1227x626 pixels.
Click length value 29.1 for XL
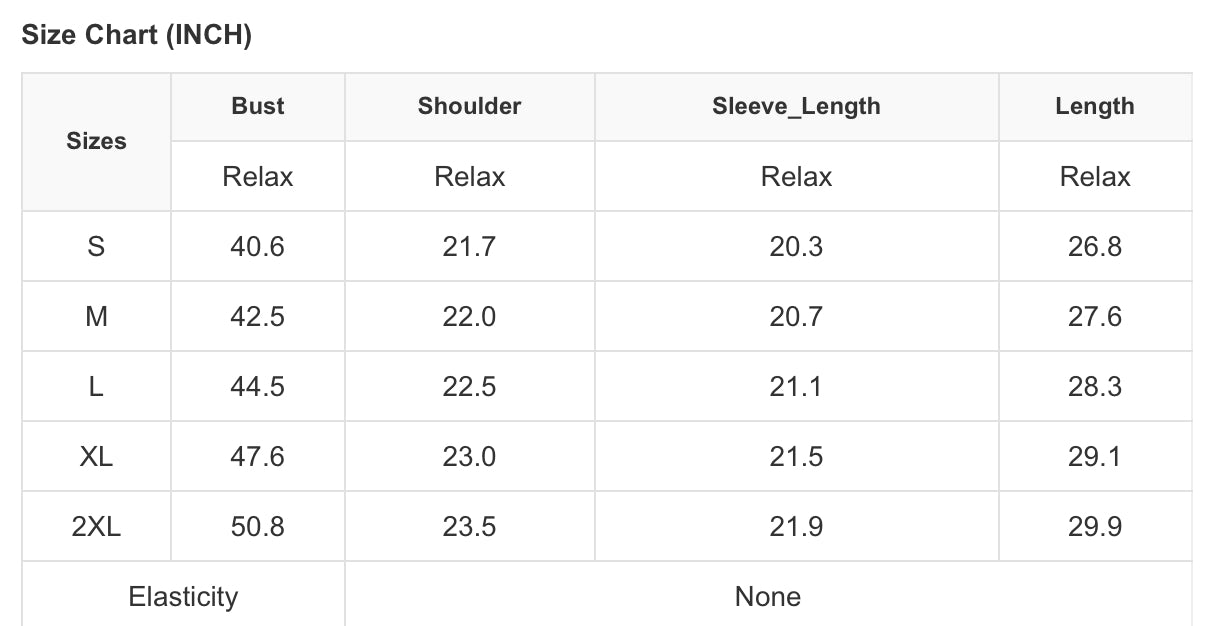(1094, 457)
